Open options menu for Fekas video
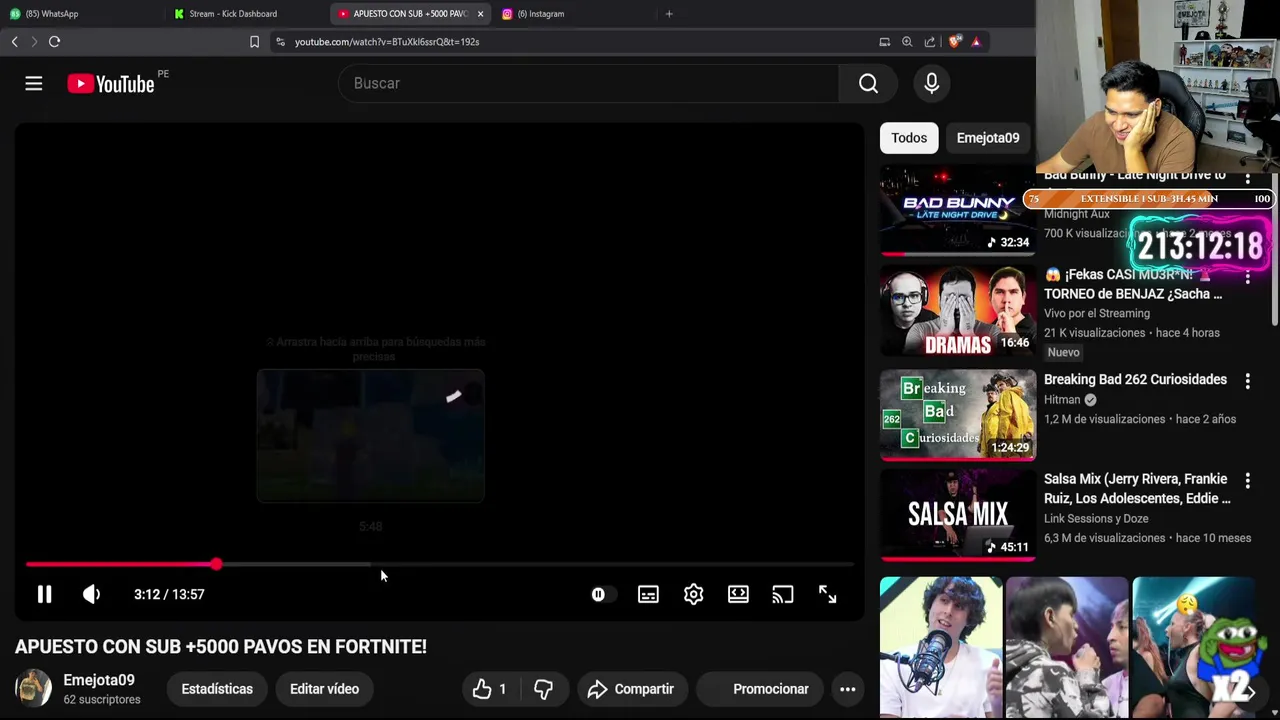Image resolution: width=1280 pixels, height=720 pixels. pyautogui.click(x=1247, y=276)
